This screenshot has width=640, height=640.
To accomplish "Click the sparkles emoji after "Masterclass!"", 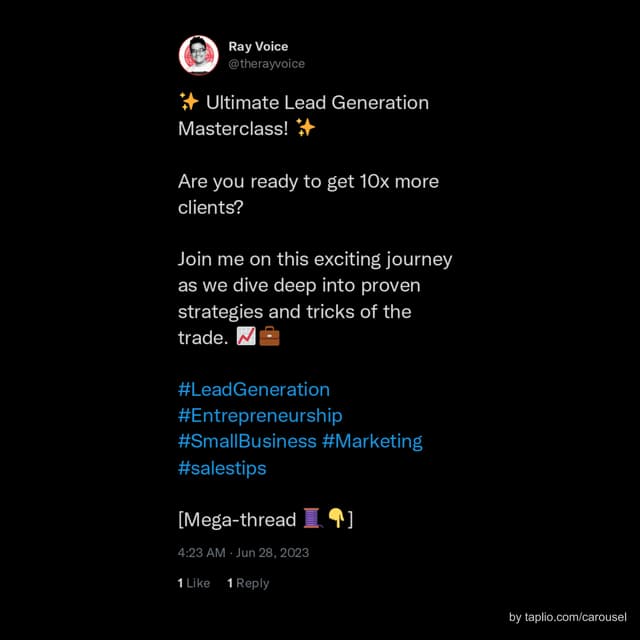I will (x=306, y=128).
